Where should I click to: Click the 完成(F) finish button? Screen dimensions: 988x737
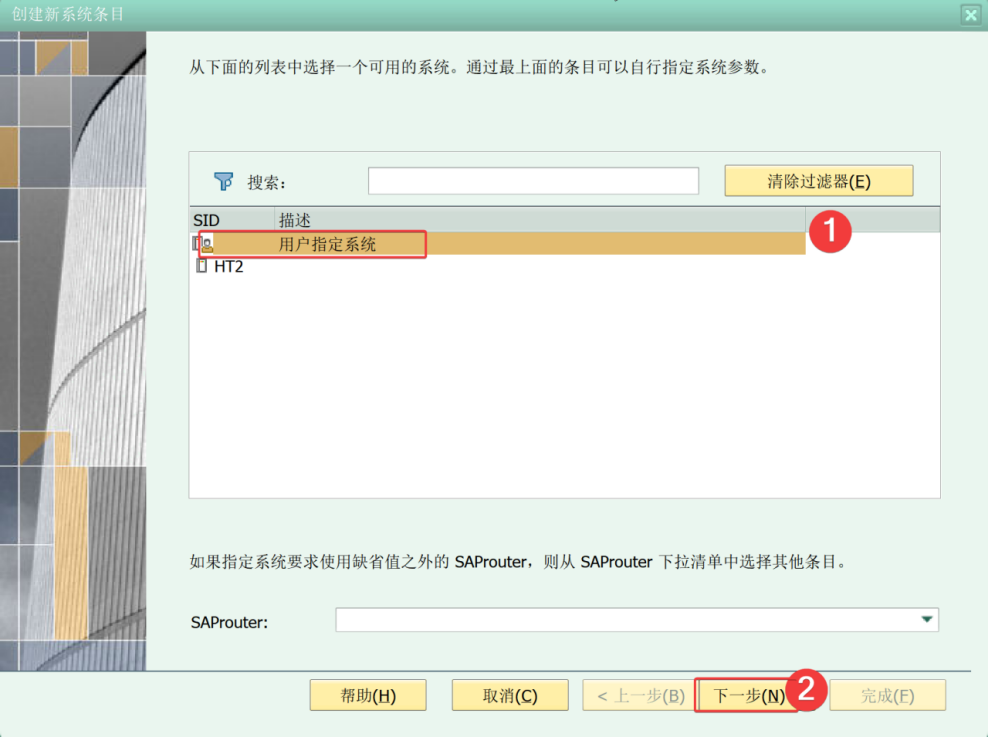click(x=887, y=695)
